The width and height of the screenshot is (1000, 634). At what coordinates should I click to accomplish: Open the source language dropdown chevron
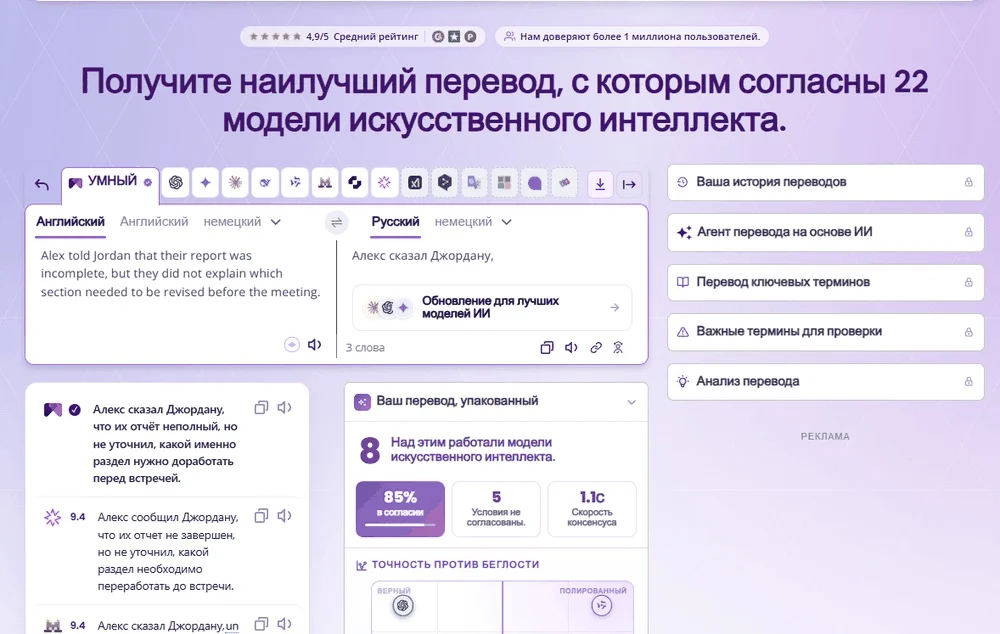[x=276, y=222]
